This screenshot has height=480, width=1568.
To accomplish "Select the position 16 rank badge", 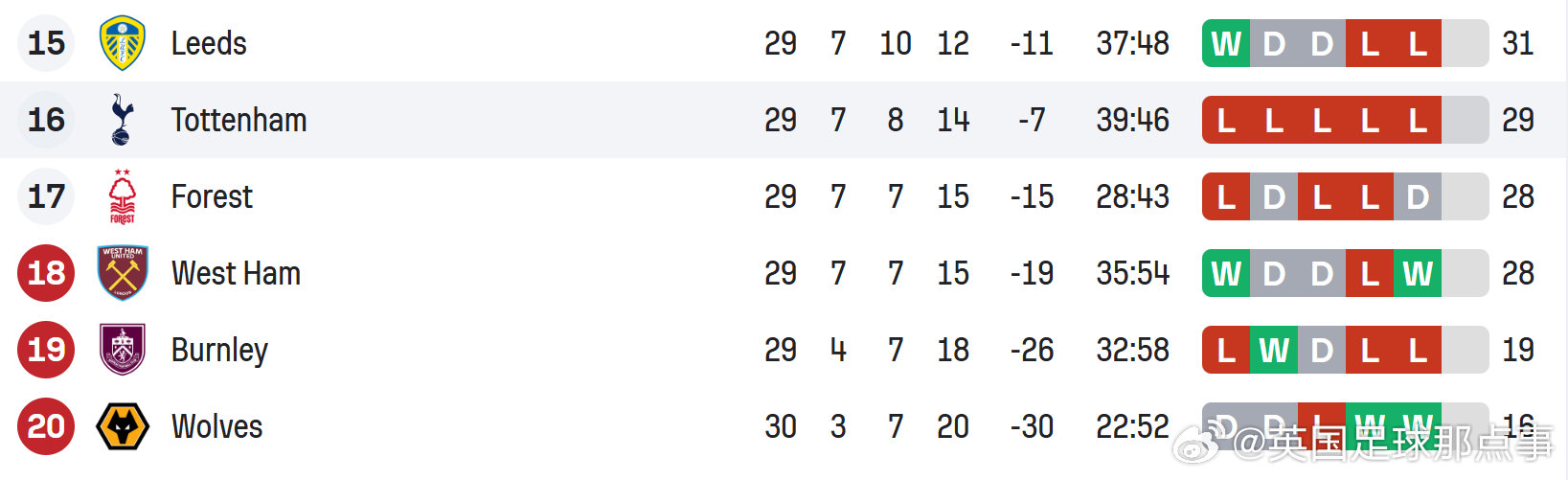I will click(x=46, y=120).
